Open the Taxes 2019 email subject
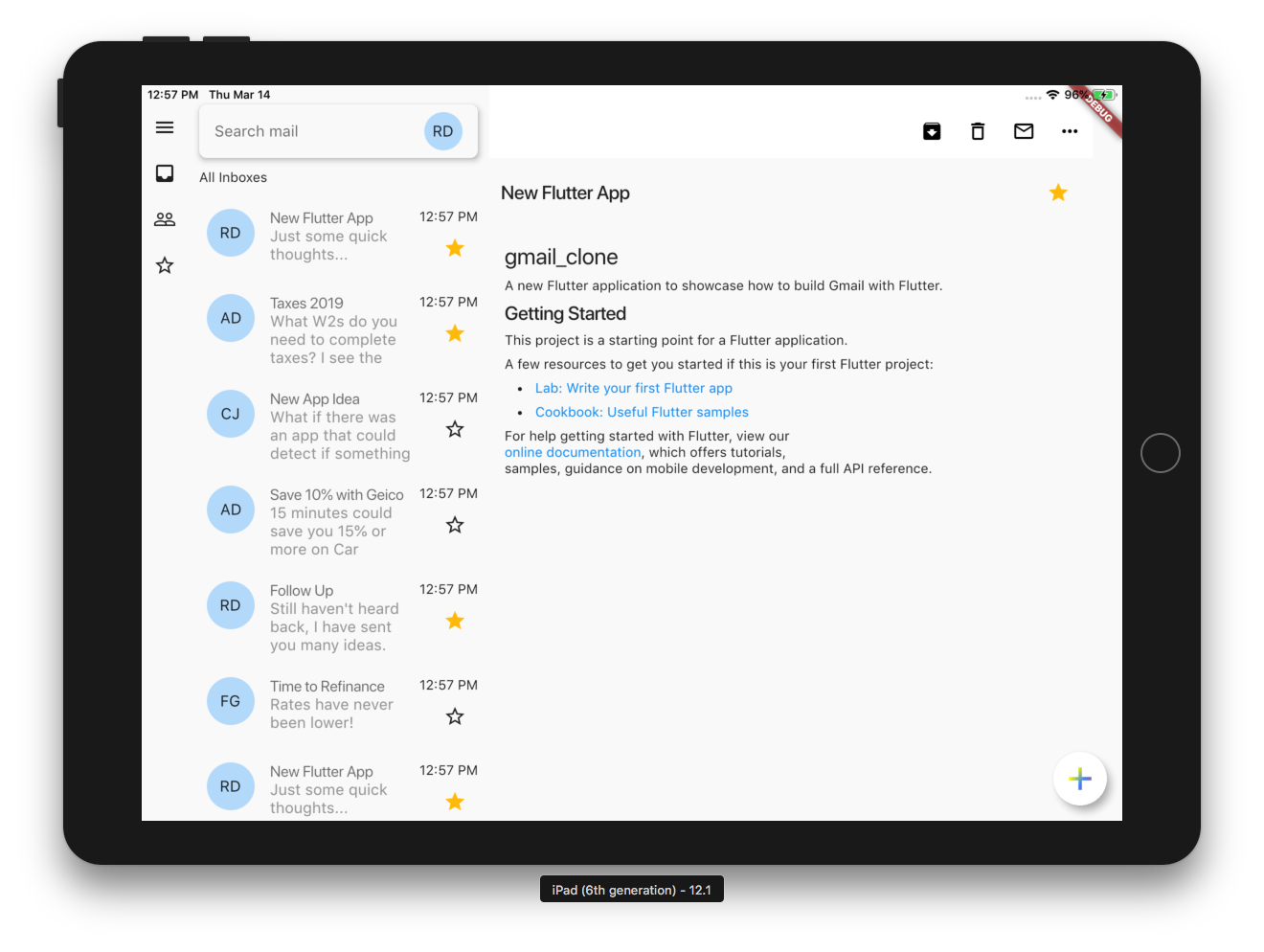The width and height of the screenshot is (1264, 952). coord(306,303)
